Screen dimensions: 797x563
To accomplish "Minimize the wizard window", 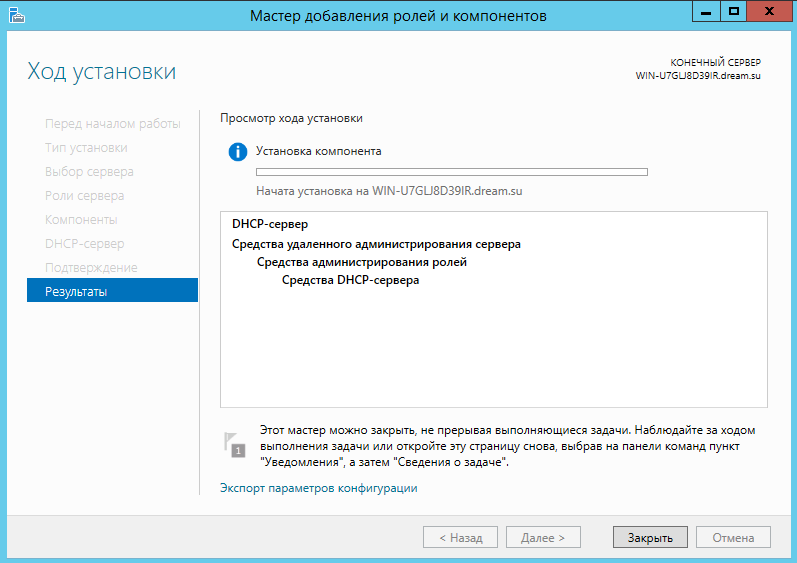I will pos(706,11).
